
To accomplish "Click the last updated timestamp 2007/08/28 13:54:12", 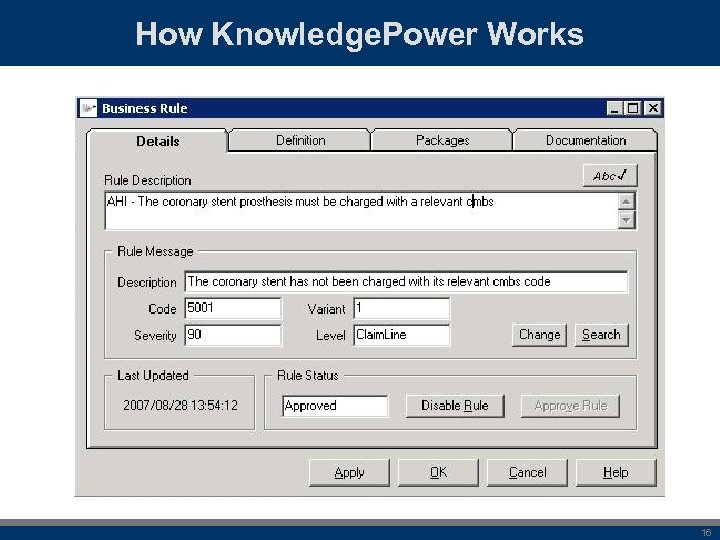I will click(x=180, y=405).
